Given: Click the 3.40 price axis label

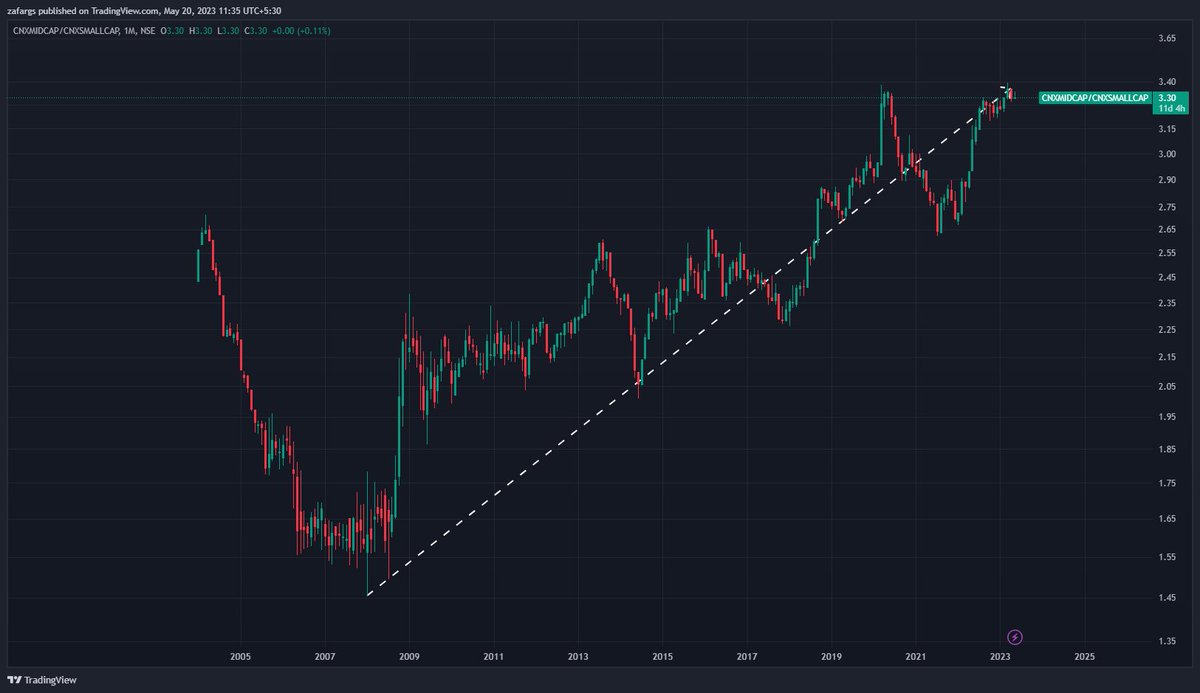Looking at the screenshot, I should click(x=1166, y=82).
